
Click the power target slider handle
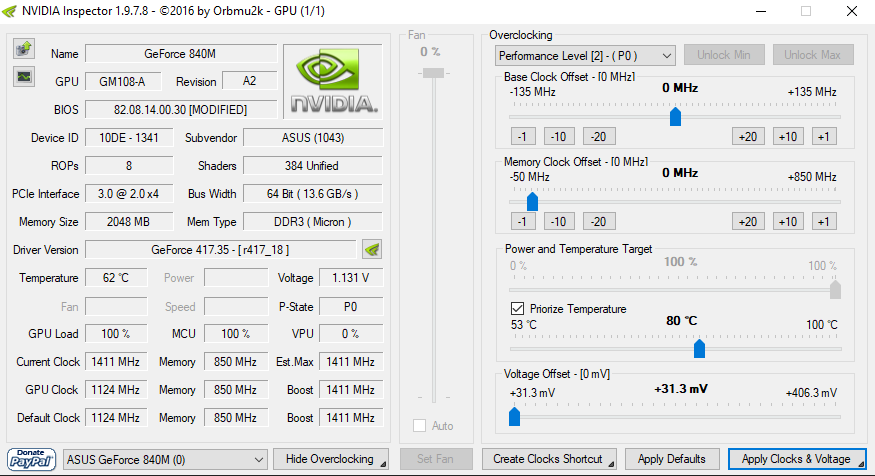[835, 290]
